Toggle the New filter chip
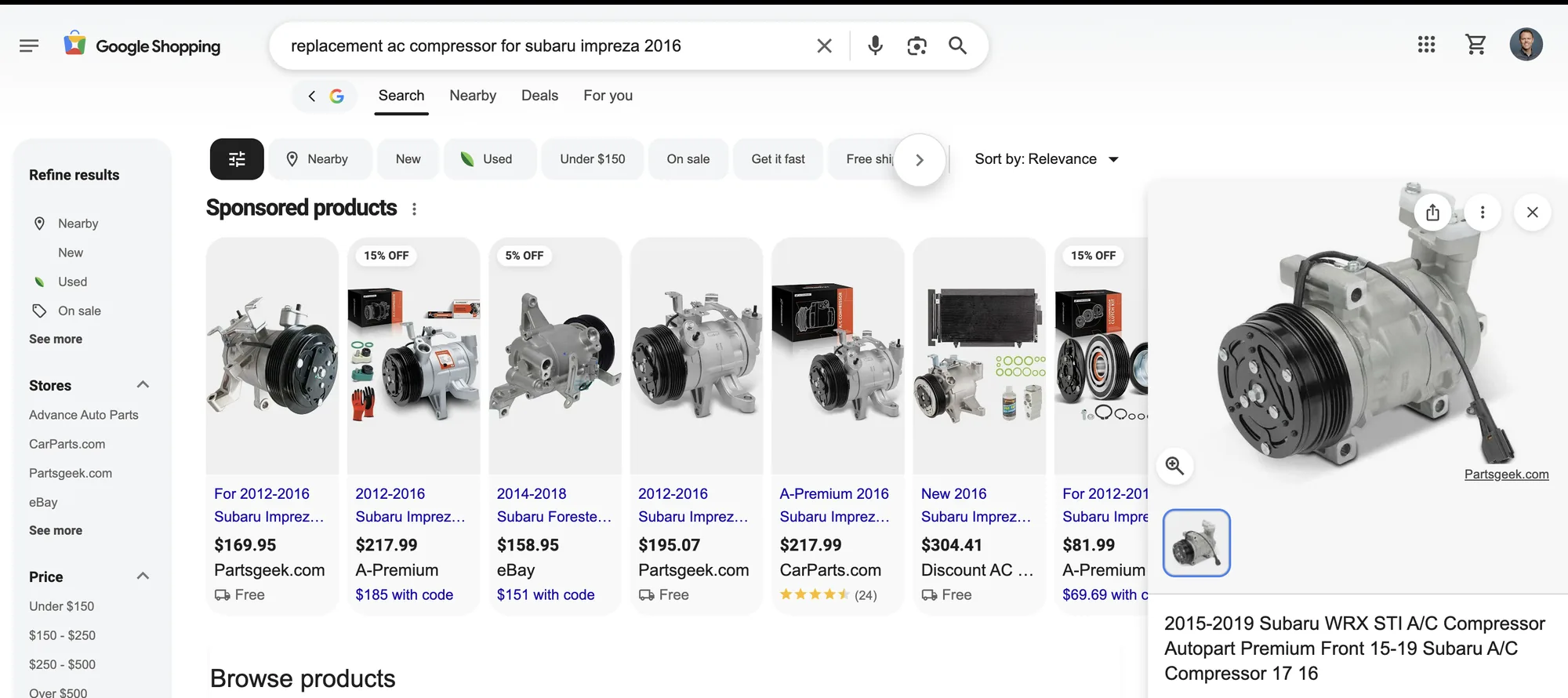Viewport: 1568px width, 698px height. (408, 159)
